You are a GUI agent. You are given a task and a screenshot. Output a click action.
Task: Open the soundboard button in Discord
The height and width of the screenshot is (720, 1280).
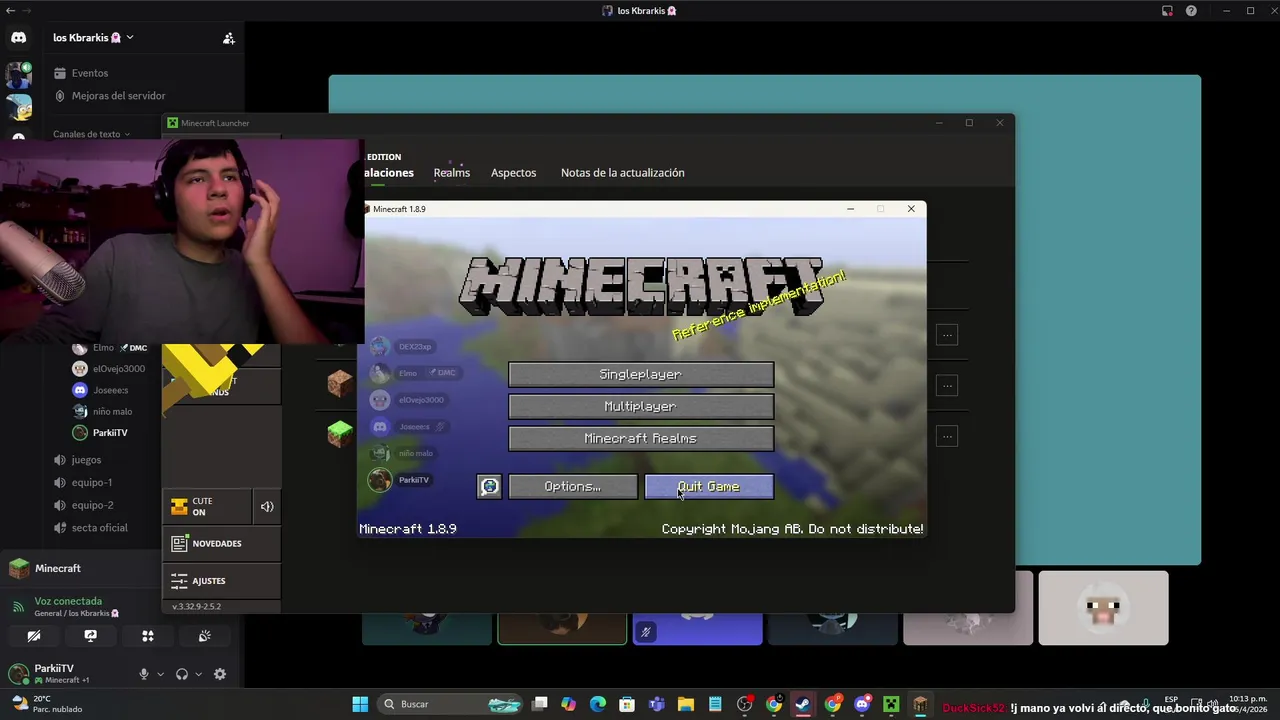pos(205,636)
